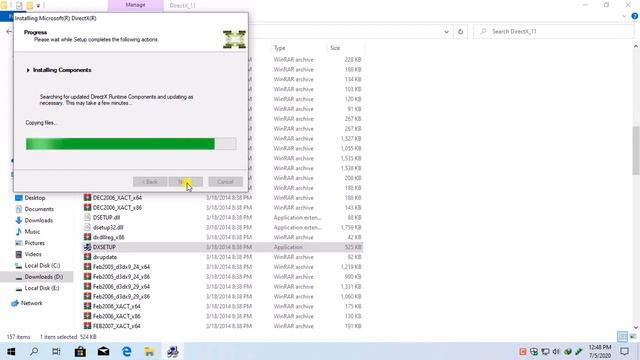Expand the address bar history dropdown

click(446, 31)
